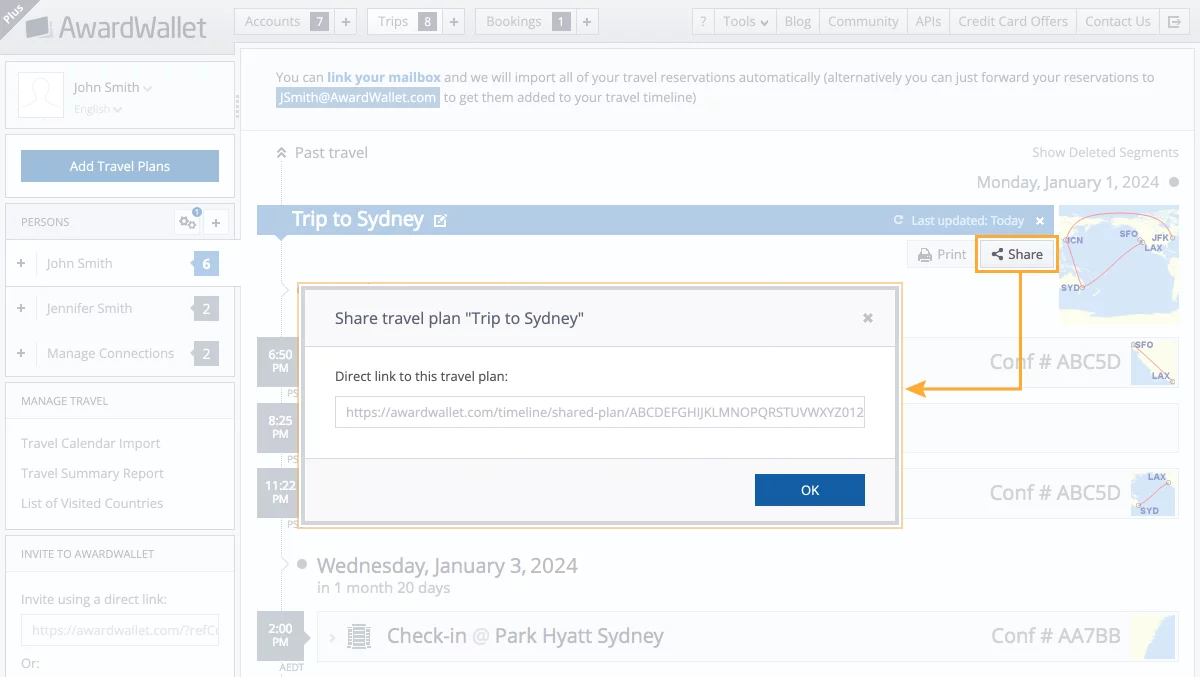The image size is (1200, 677).
Task: Select the direct link to travel plan field
Action: (x=600, y=411)
